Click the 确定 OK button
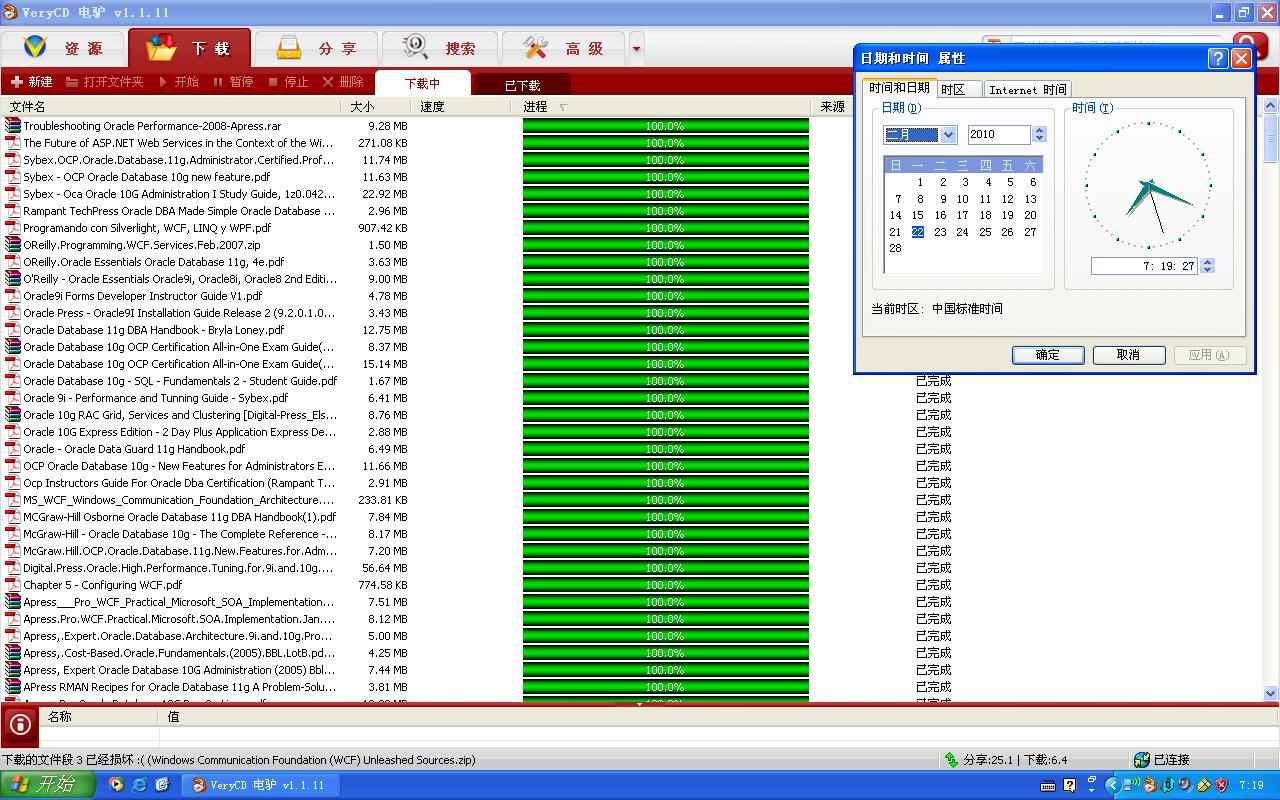 pyautogui.click(x=1047, y=355)
